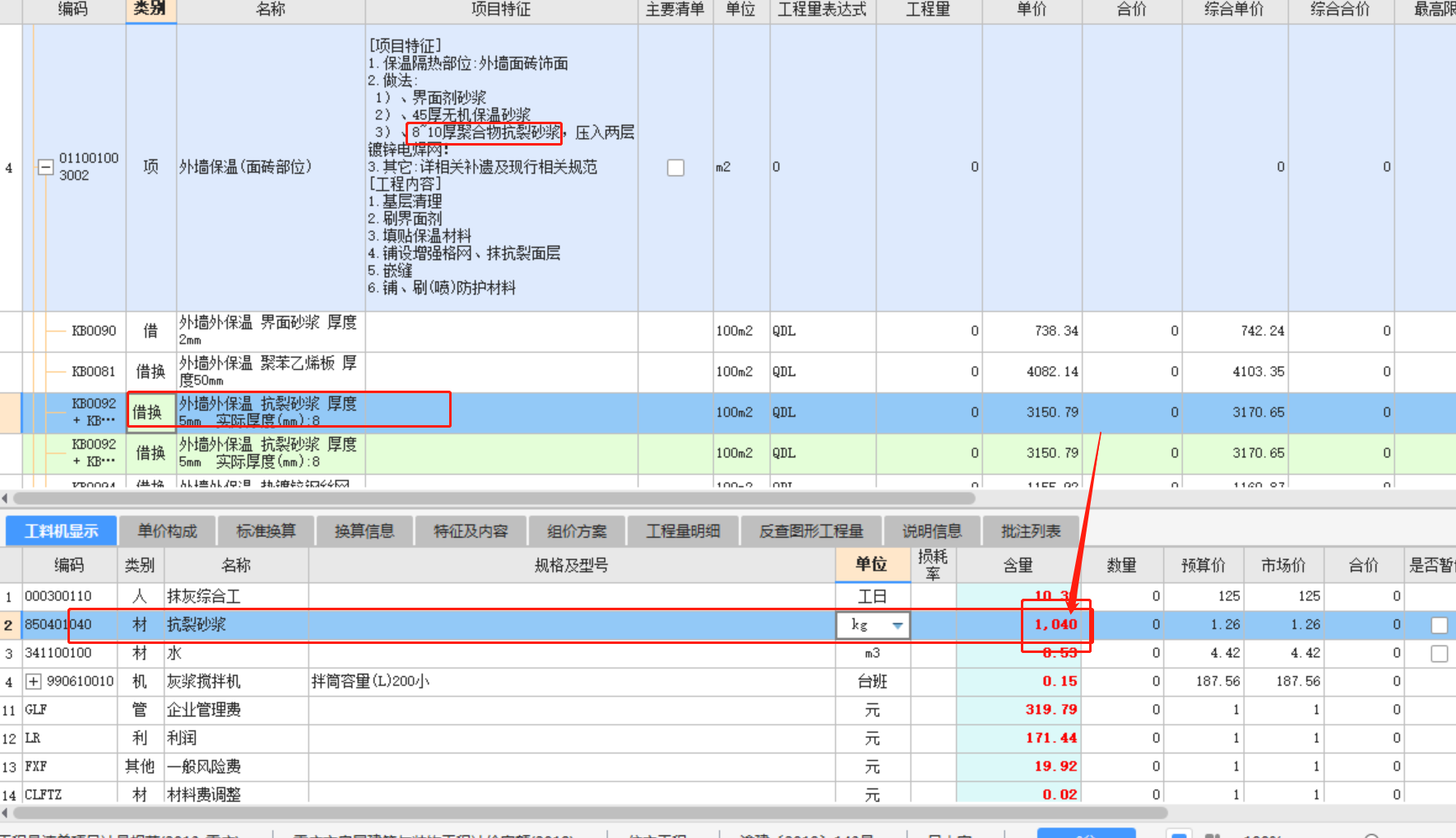Open the 说明信息 tab
Screen dimensions: 1456x838
click(932, 531)
